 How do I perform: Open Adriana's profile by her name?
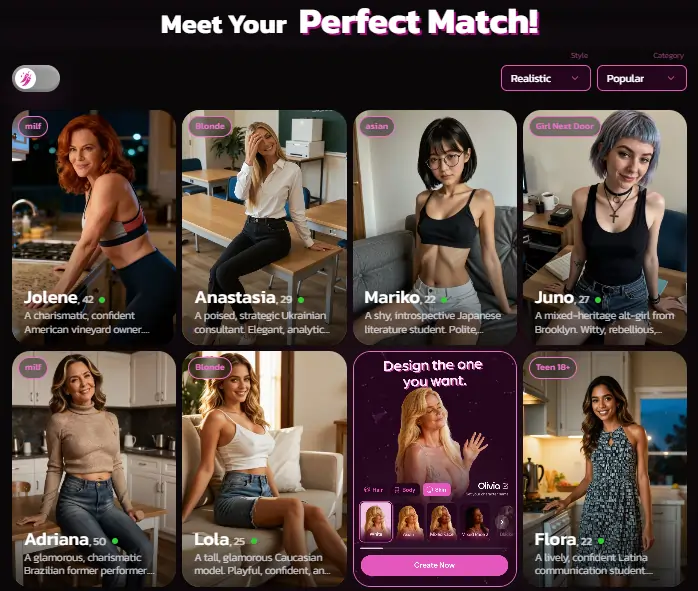57,539
